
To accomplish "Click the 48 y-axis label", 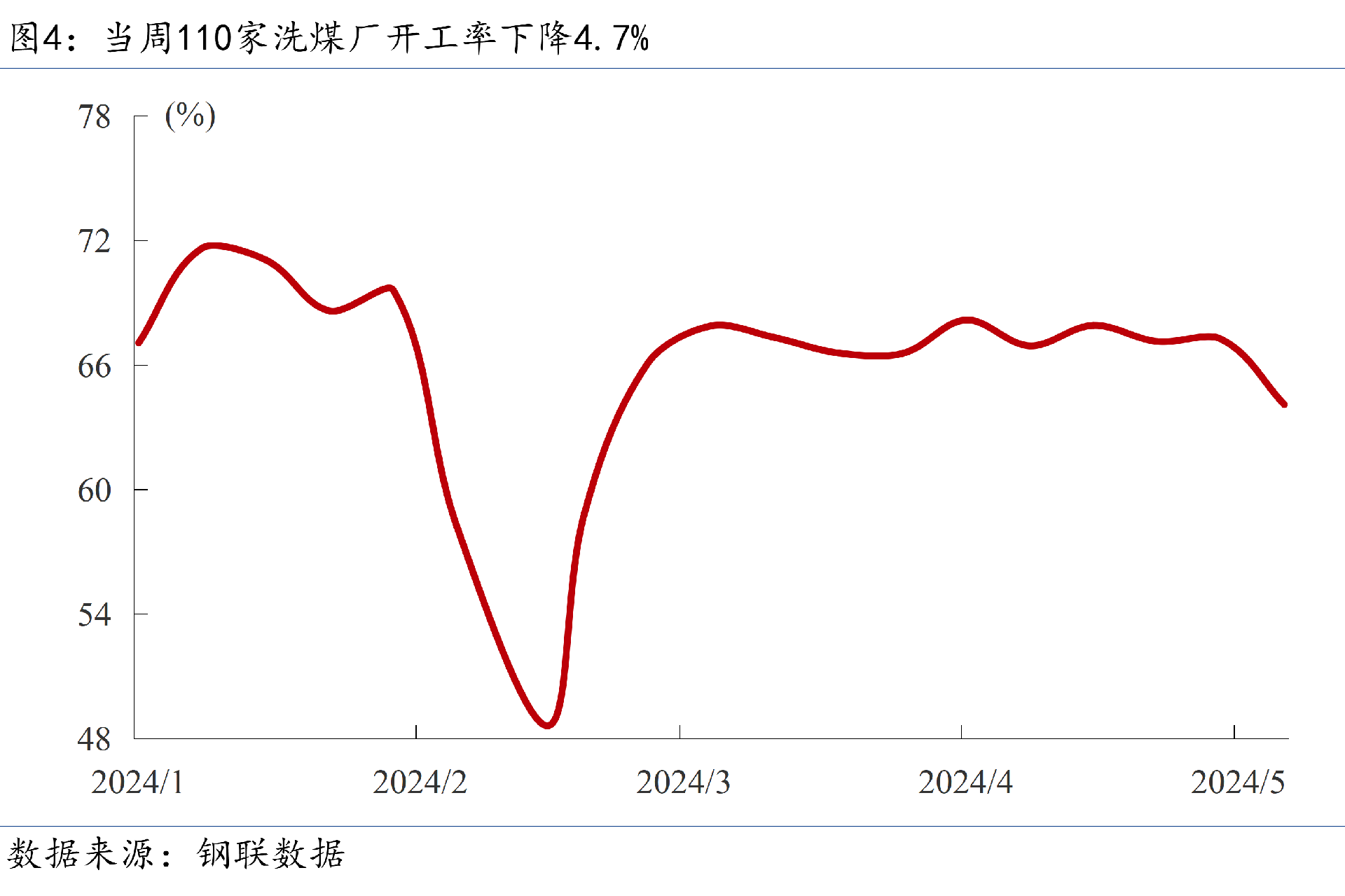I will pos(94,739).
